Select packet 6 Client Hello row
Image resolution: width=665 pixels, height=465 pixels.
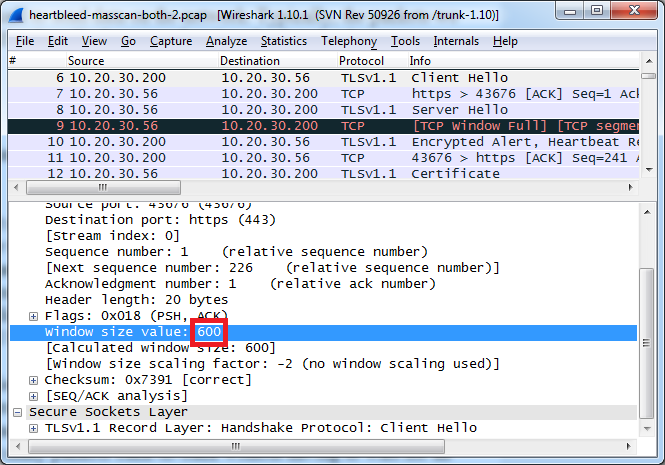(x=323, y=78)
